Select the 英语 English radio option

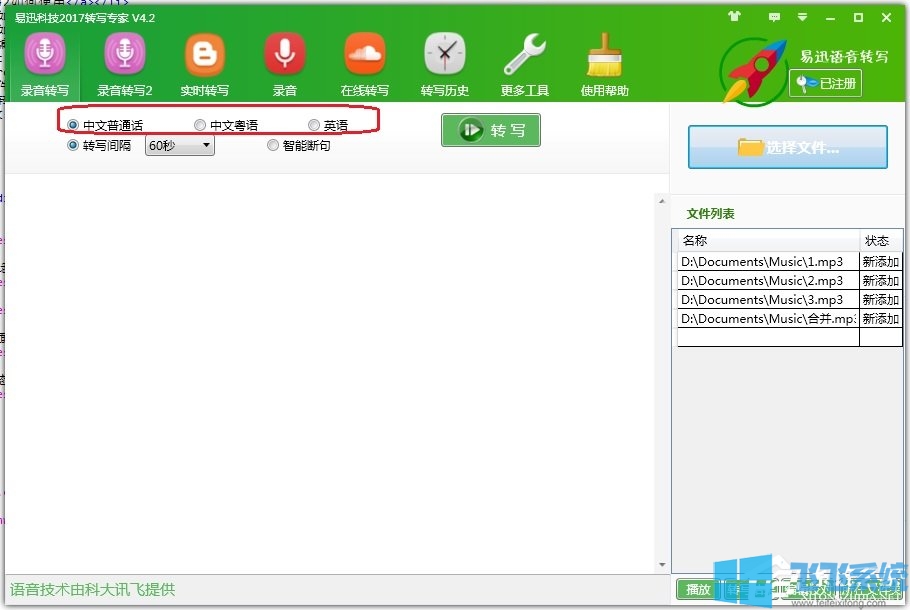(314, 124)
